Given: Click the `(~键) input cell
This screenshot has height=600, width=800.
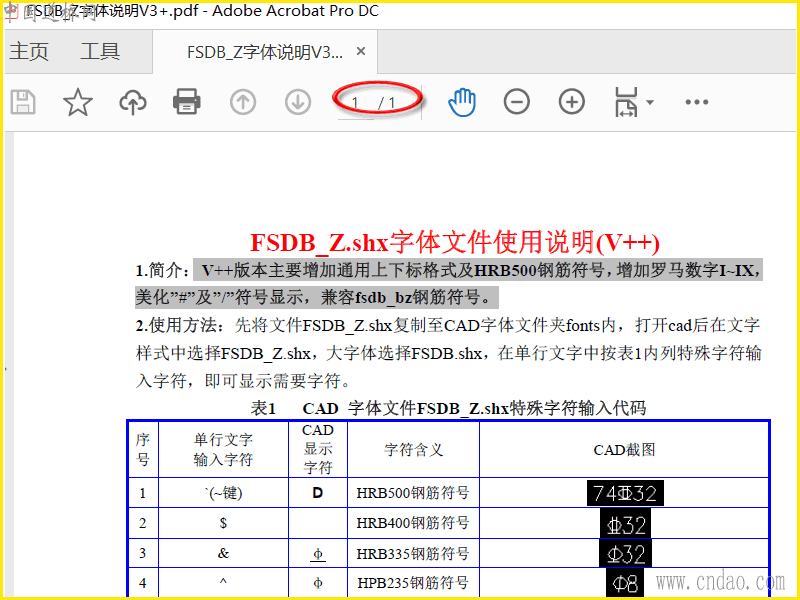Looking at the screenshot, I should coord(223,493).
